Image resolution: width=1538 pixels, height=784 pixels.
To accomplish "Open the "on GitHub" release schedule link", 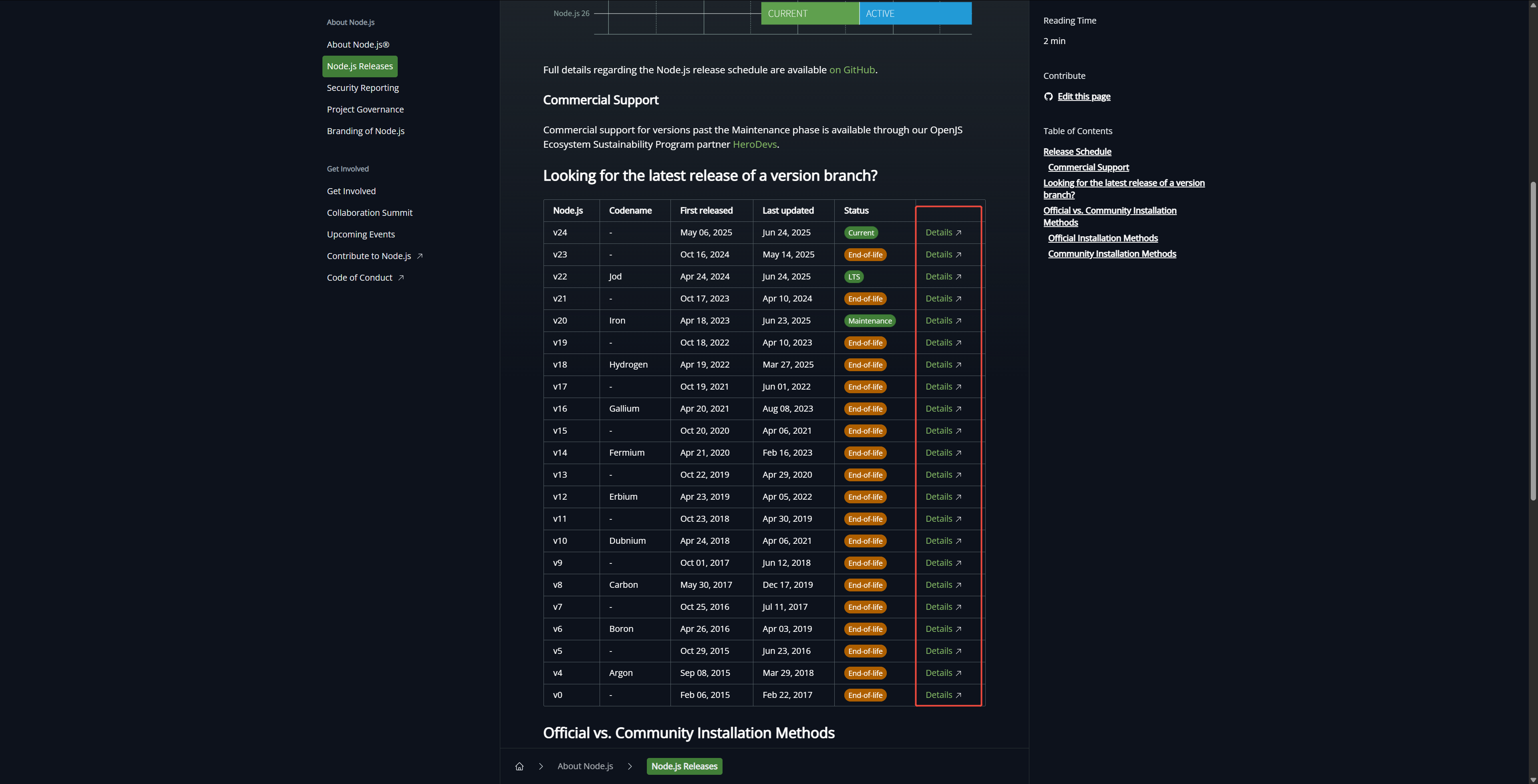I will point(852,70).
